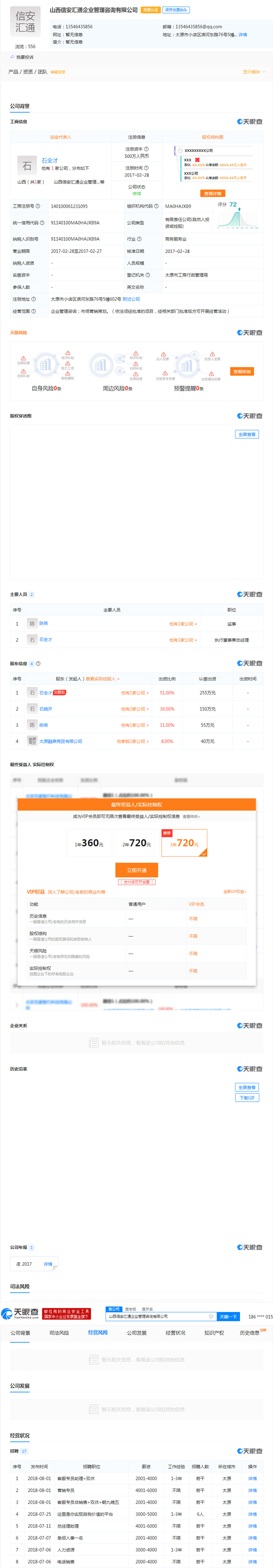
Task: Click the 自身风险 building icon
Action: click(46, 365)
